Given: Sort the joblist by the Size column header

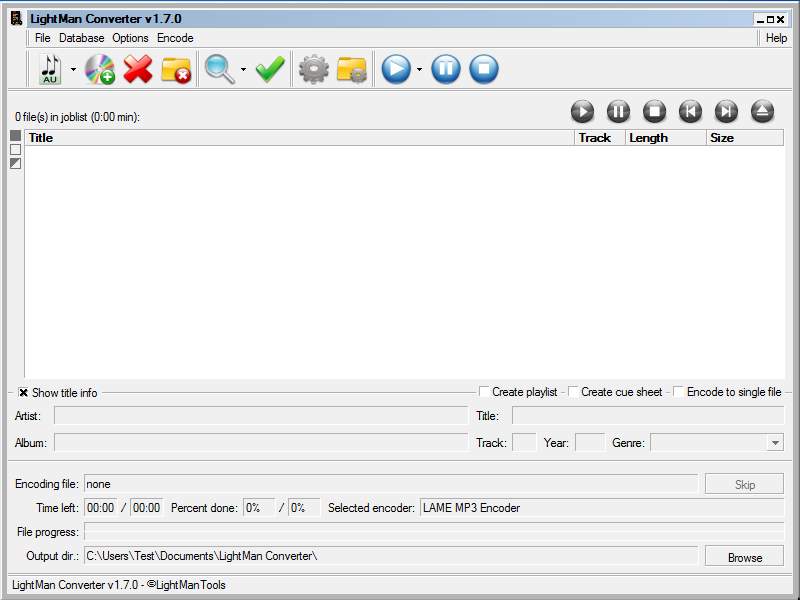Looking at the screenshot, I should click(745, 138).
